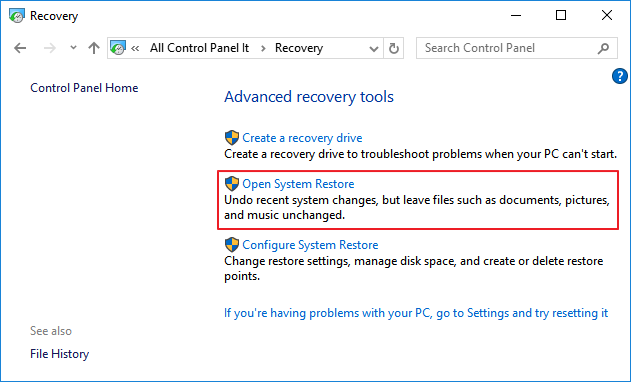Screen dimensions: 631x382
Task: Open System Restore link
Action: 298,184
